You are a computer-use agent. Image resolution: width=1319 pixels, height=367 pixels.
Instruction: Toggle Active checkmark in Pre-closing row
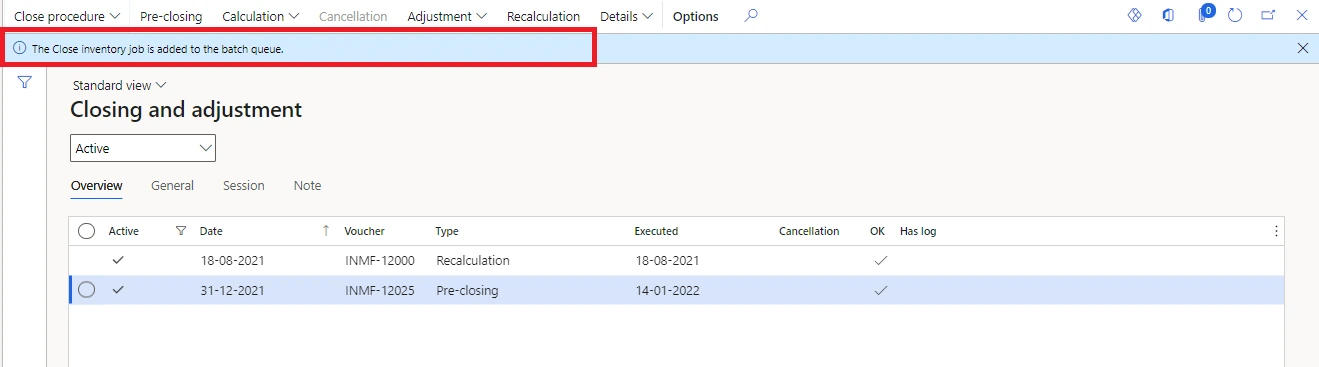119,290
